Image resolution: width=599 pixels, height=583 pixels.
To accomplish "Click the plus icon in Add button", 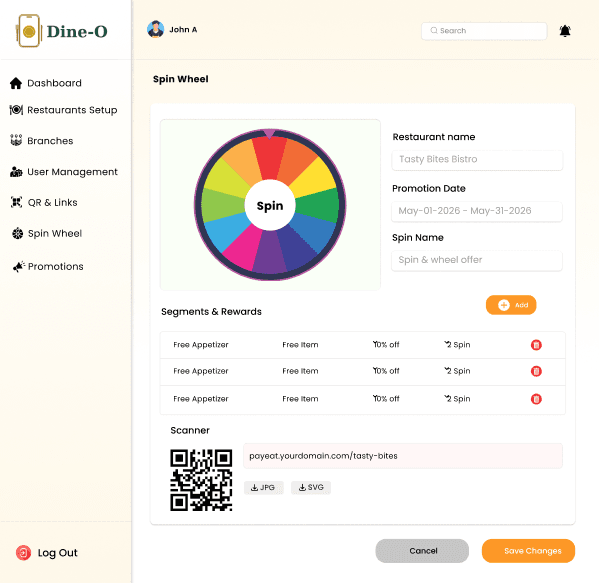I will point(504,305).
